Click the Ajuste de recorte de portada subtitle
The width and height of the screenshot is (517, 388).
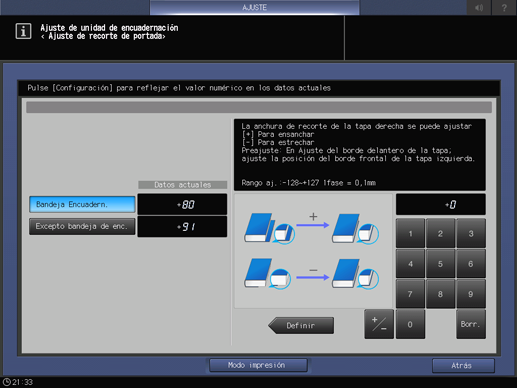coord(103,36)
